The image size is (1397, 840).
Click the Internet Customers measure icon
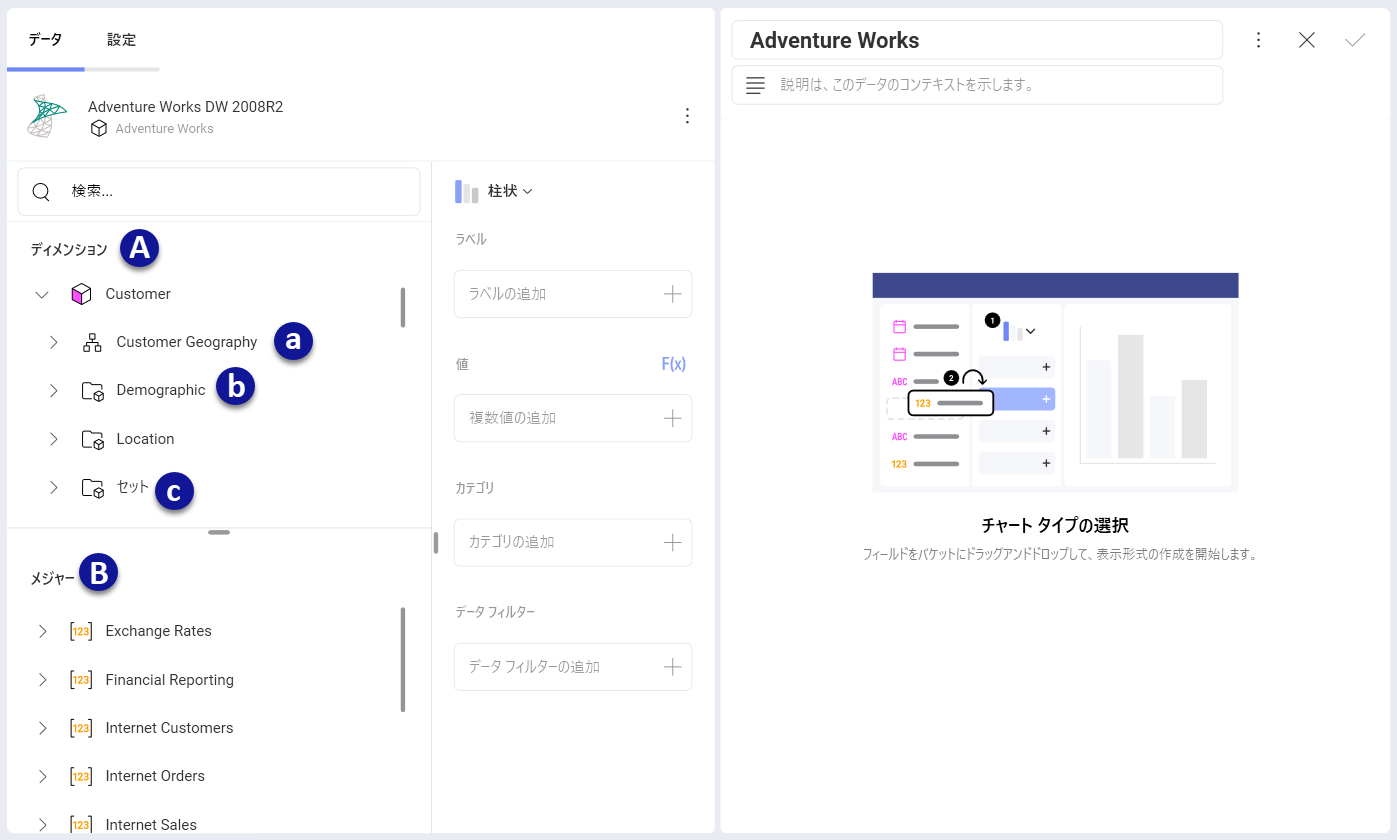pyautogui.click(x=82, y=728)
